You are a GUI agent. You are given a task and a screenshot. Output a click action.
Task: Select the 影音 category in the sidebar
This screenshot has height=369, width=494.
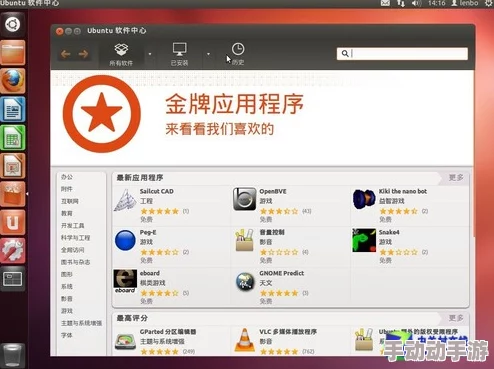[x=67, y=299]
